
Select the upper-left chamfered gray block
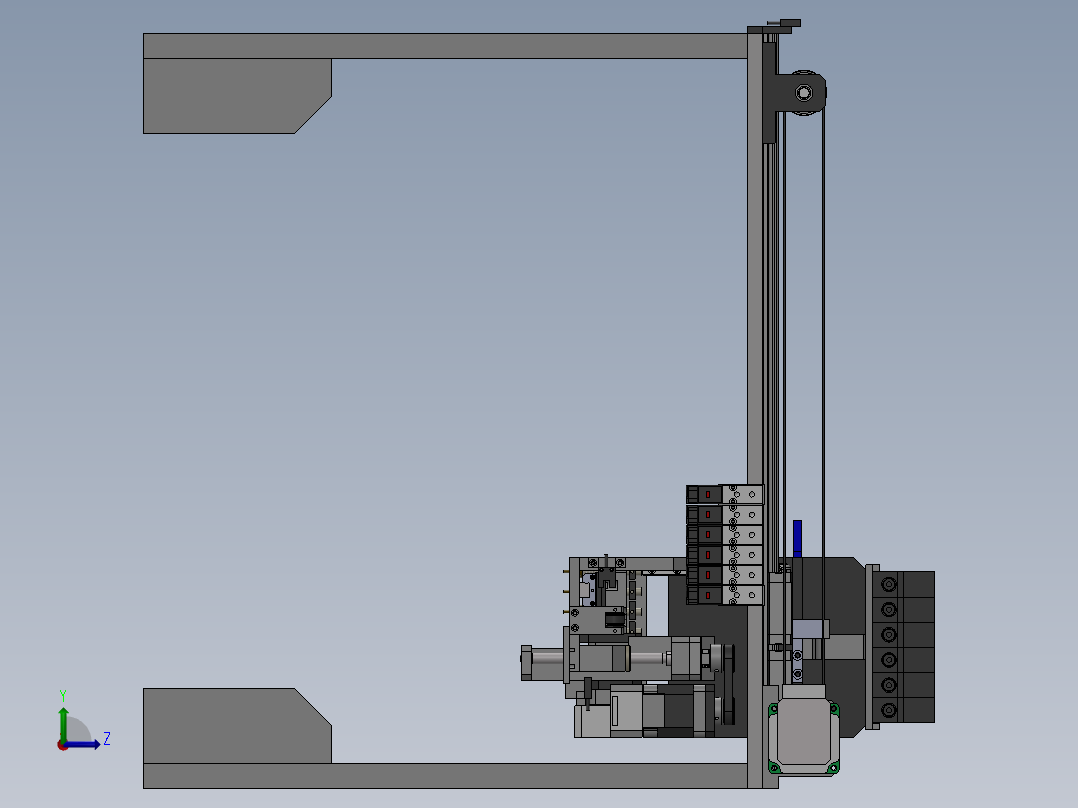click(x=237, y=96)
